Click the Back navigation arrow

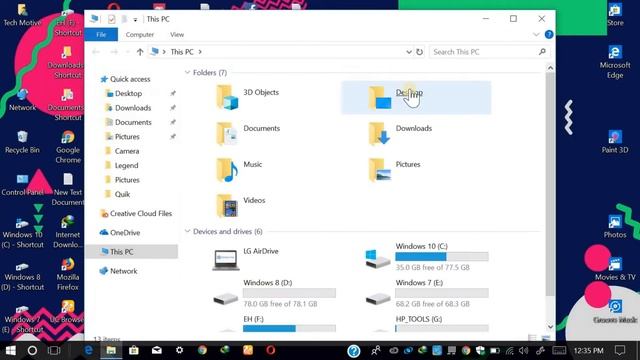point(96,52)
